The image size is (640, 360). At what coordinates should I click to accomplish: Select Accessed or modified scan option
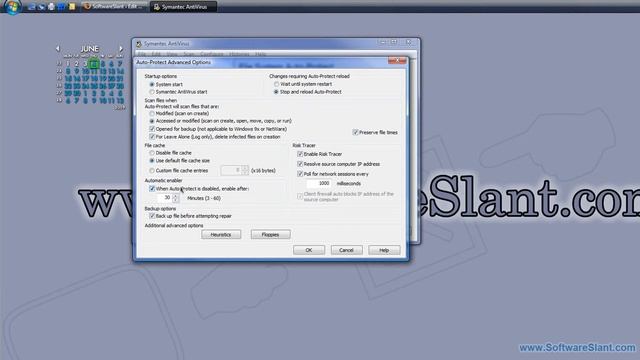(x=152, y=121)
